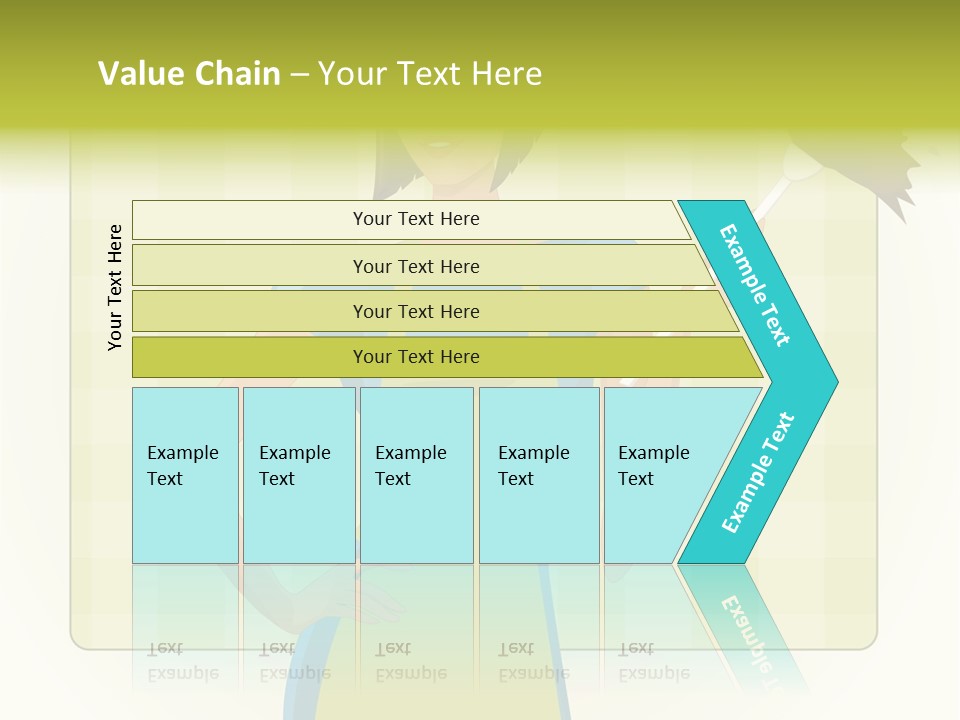Select the second pale green text bar
The width and height of the screenshot is (960, 720).
[x=422, y=266]
